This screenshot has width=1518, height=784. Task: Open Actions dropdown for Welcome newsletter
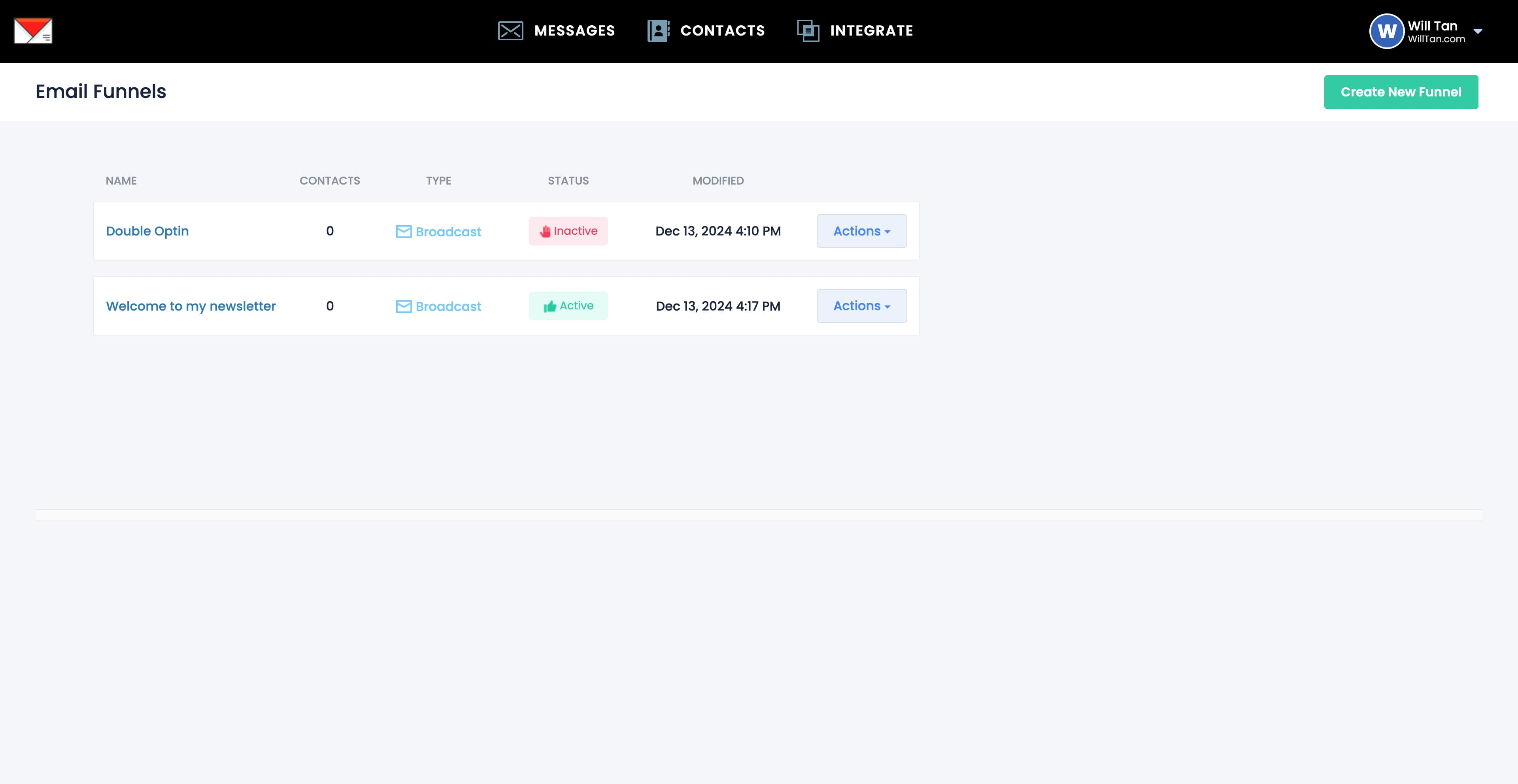861,306
